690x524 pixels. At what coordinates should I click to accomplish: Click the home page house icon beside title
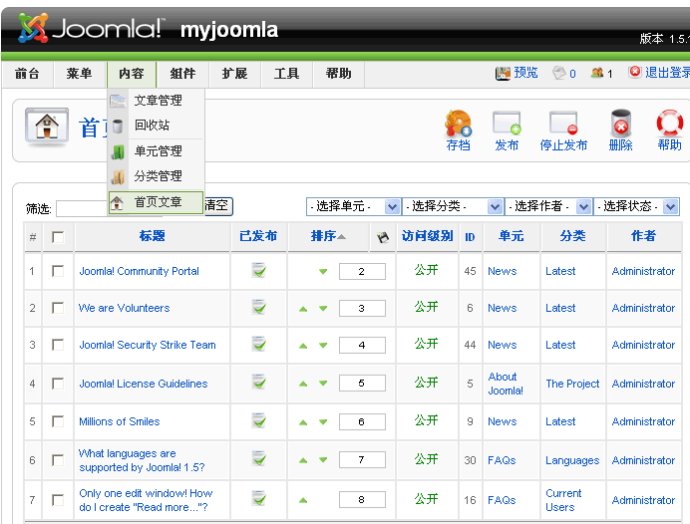pos(47,127)
